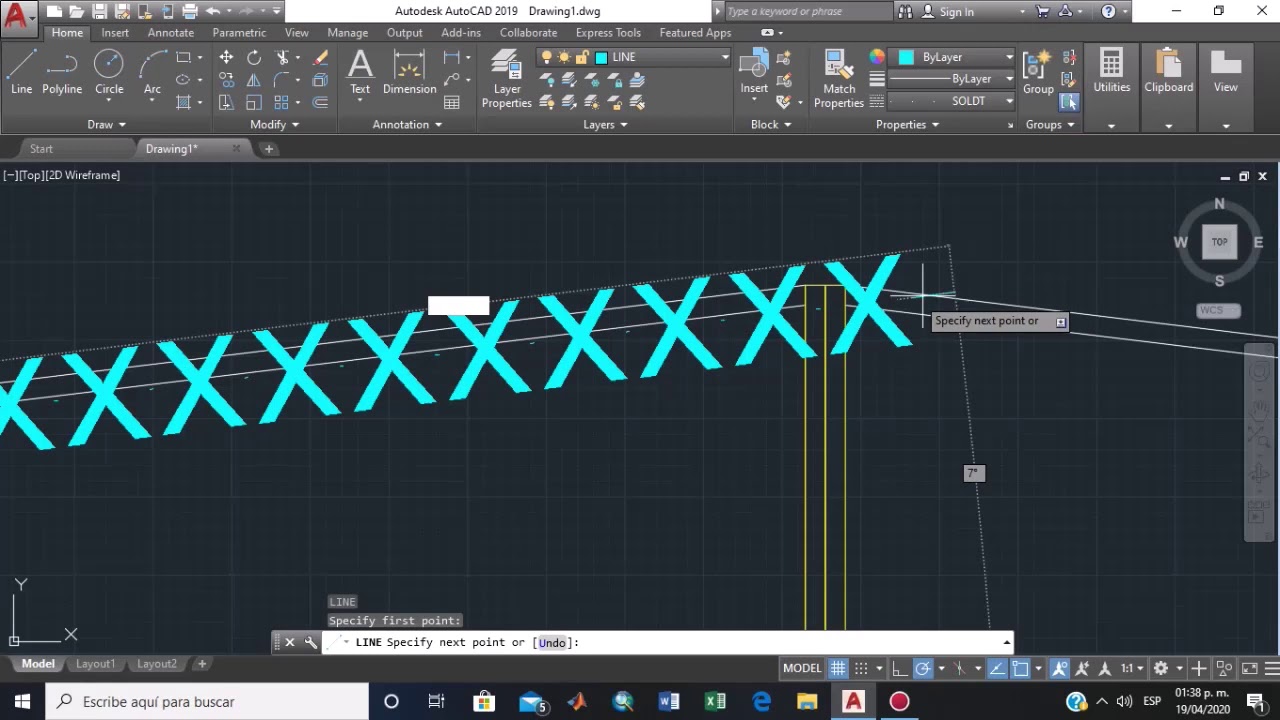
Task: Click Match Properties tool
Action: coord(839,78)
